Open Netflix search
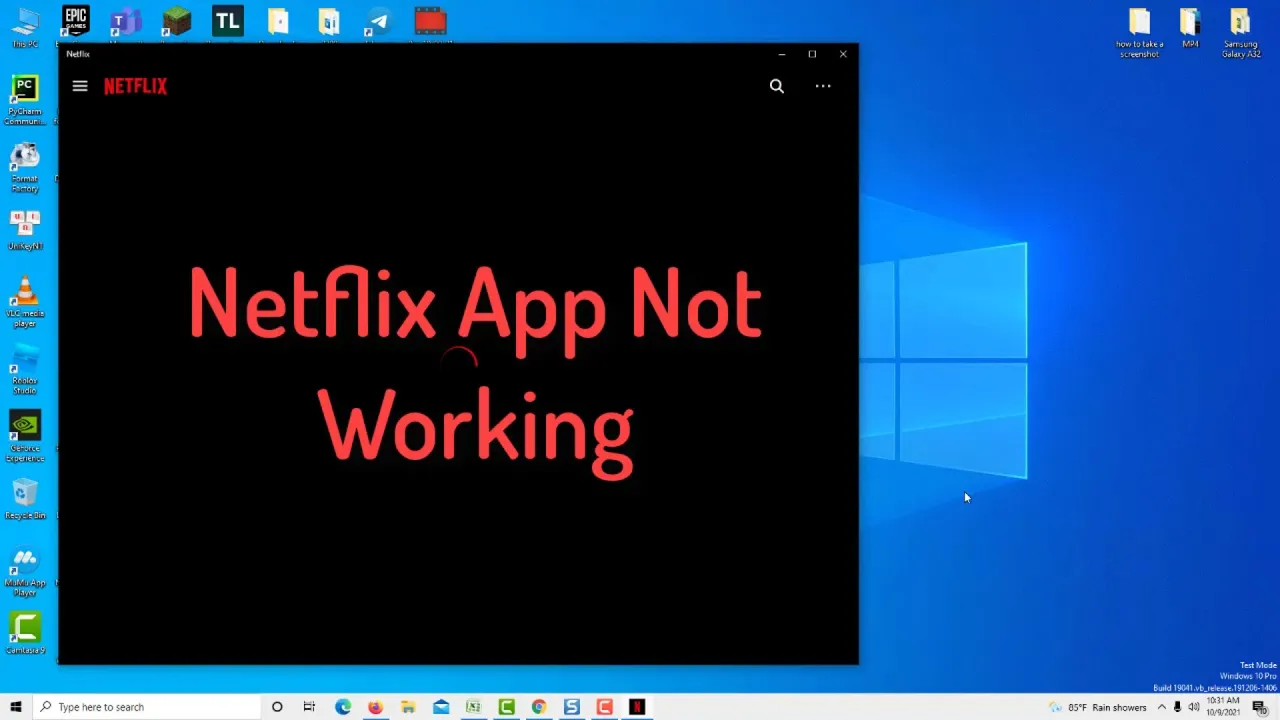Screen dimensions: 1280x720 pyautogui.click(x=777, y=86)
